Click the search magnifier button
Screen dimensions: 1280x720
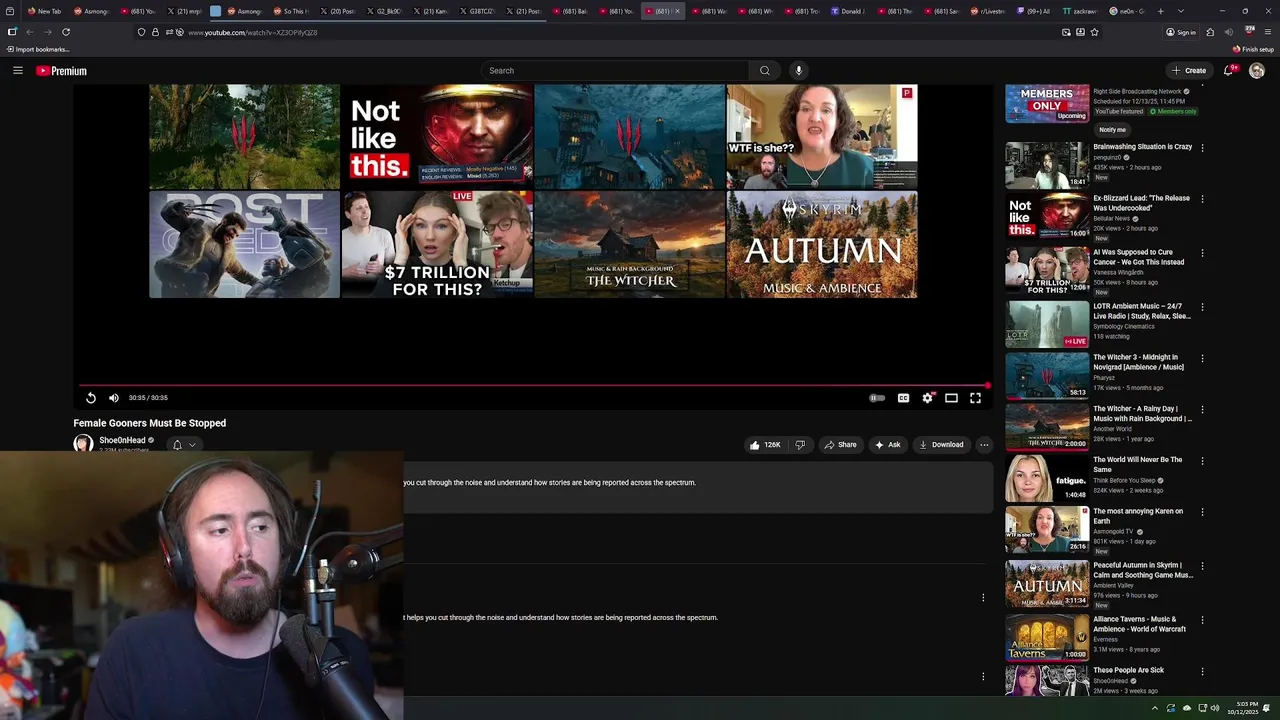(x=765, y=70)
